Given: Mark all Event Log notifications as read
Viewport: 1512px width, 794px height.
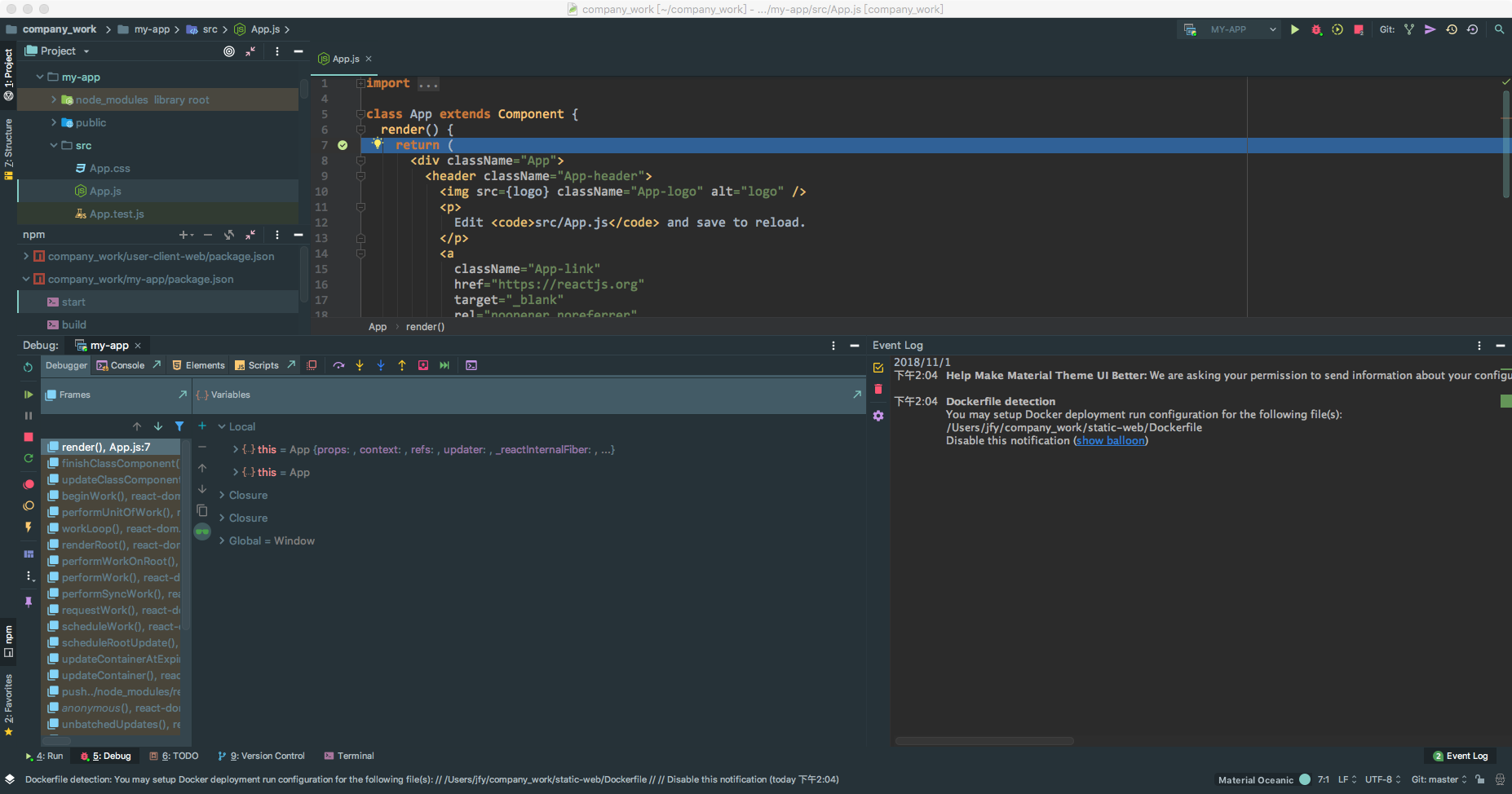Looking at the screenshot, I should [878, 368].
